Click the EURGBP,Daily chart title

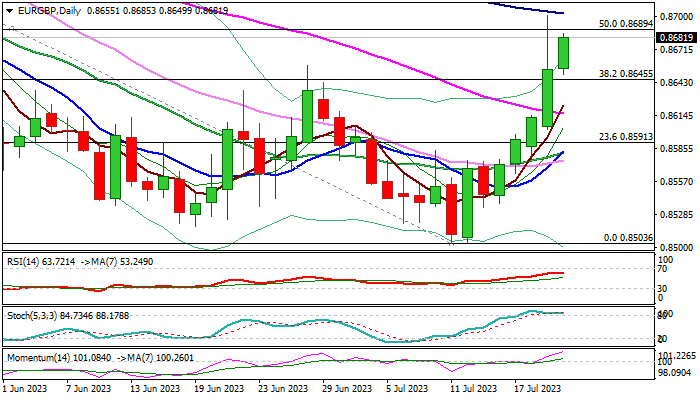point(47,9)
